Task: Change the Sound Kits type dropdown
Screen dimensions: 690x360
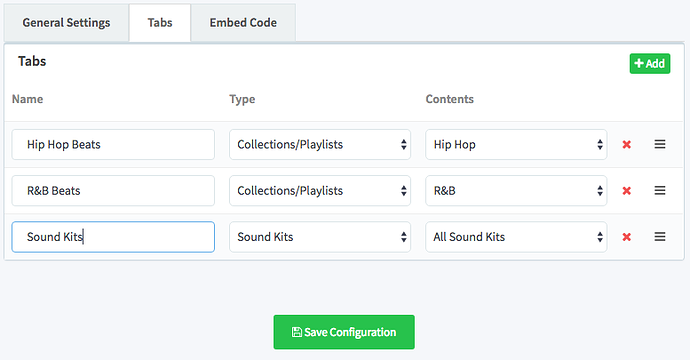Action: pos(320,237)
